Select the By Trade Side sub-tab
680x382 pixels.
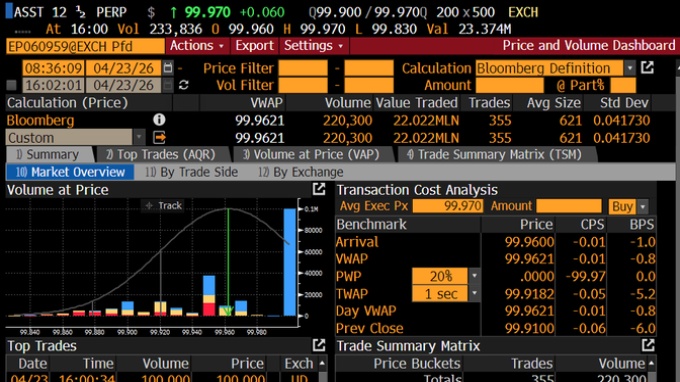(191, 172)
